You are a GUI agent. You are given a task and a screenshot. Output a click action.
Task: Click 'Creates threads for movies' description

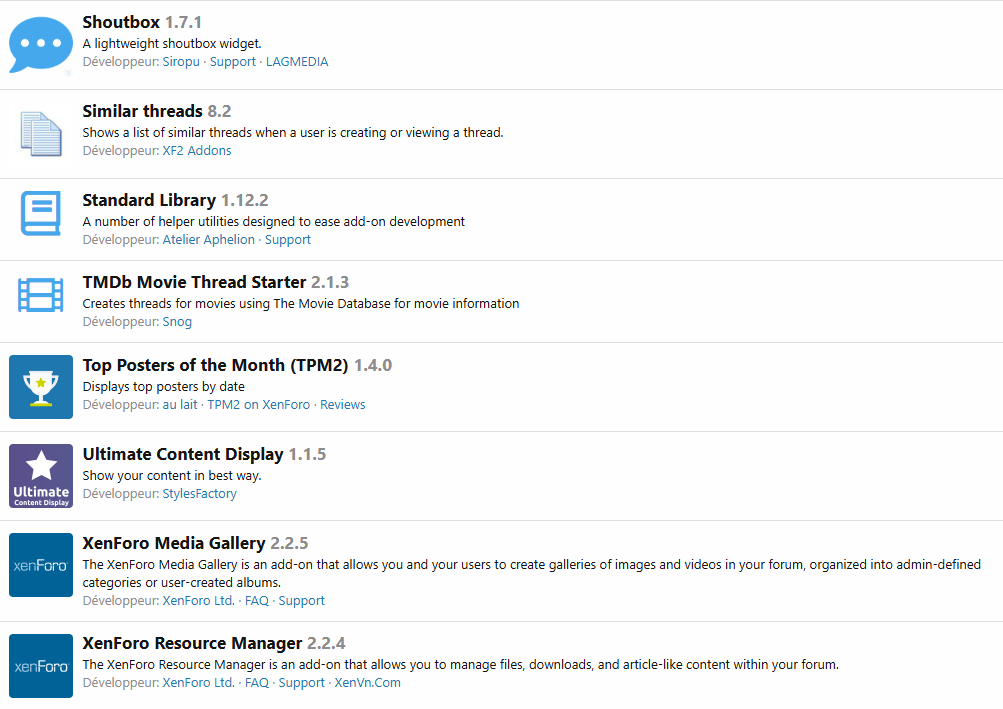pyautogui.click(x=301, y=303)
